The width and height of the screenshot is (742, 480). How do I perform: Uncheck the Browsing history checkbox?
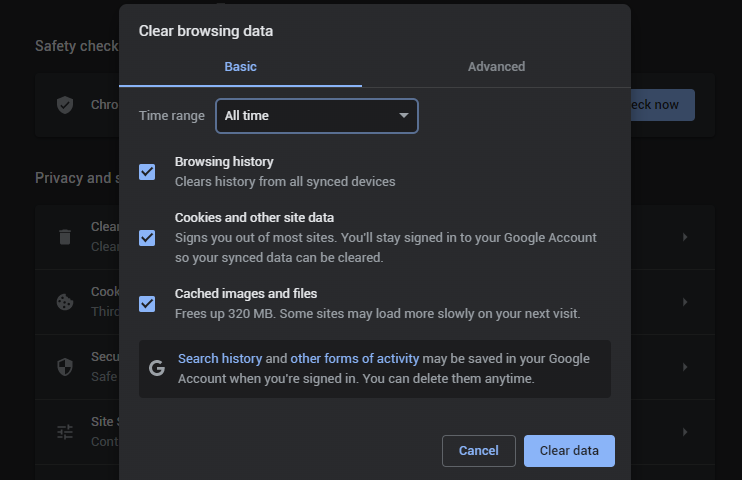(x=147, y=171)
